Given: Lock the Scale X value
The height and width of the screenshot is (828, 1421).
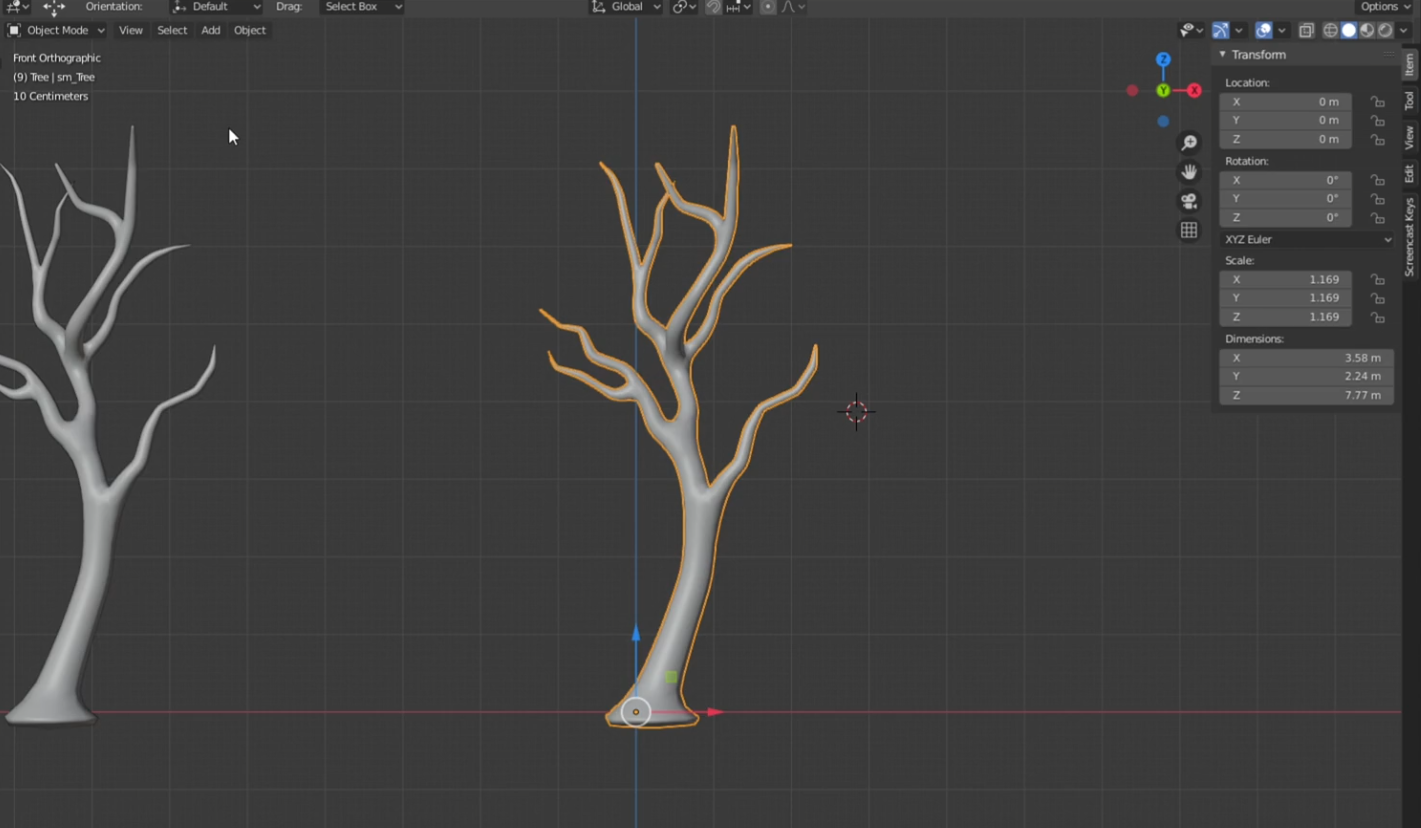Looking at the screenshot, I should pyautogui.click(x=1378, y=279).
